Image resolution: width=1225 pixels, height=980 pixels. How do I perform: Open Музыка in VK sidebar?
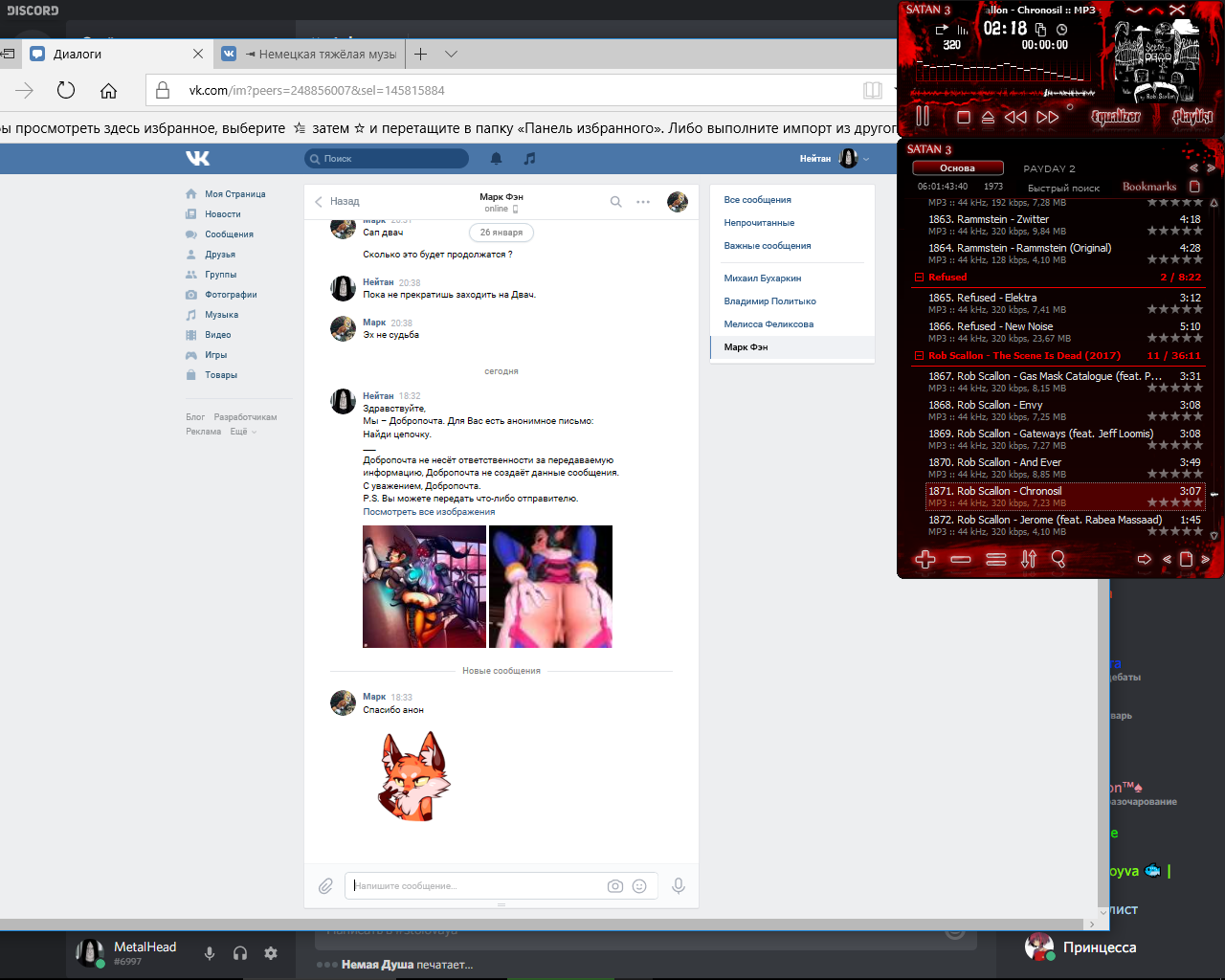221,315
